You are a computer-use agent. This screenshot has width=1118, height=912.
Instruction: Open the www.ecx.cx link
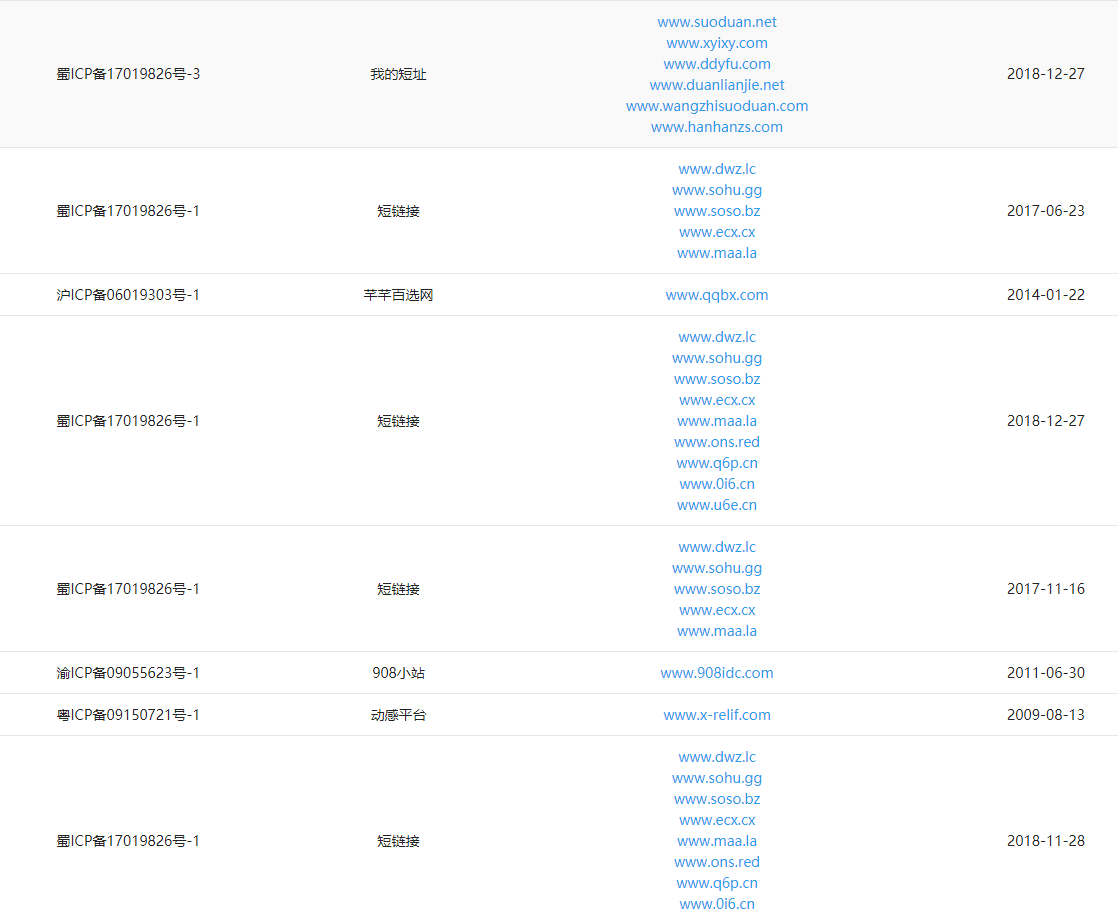coord(717,231)
